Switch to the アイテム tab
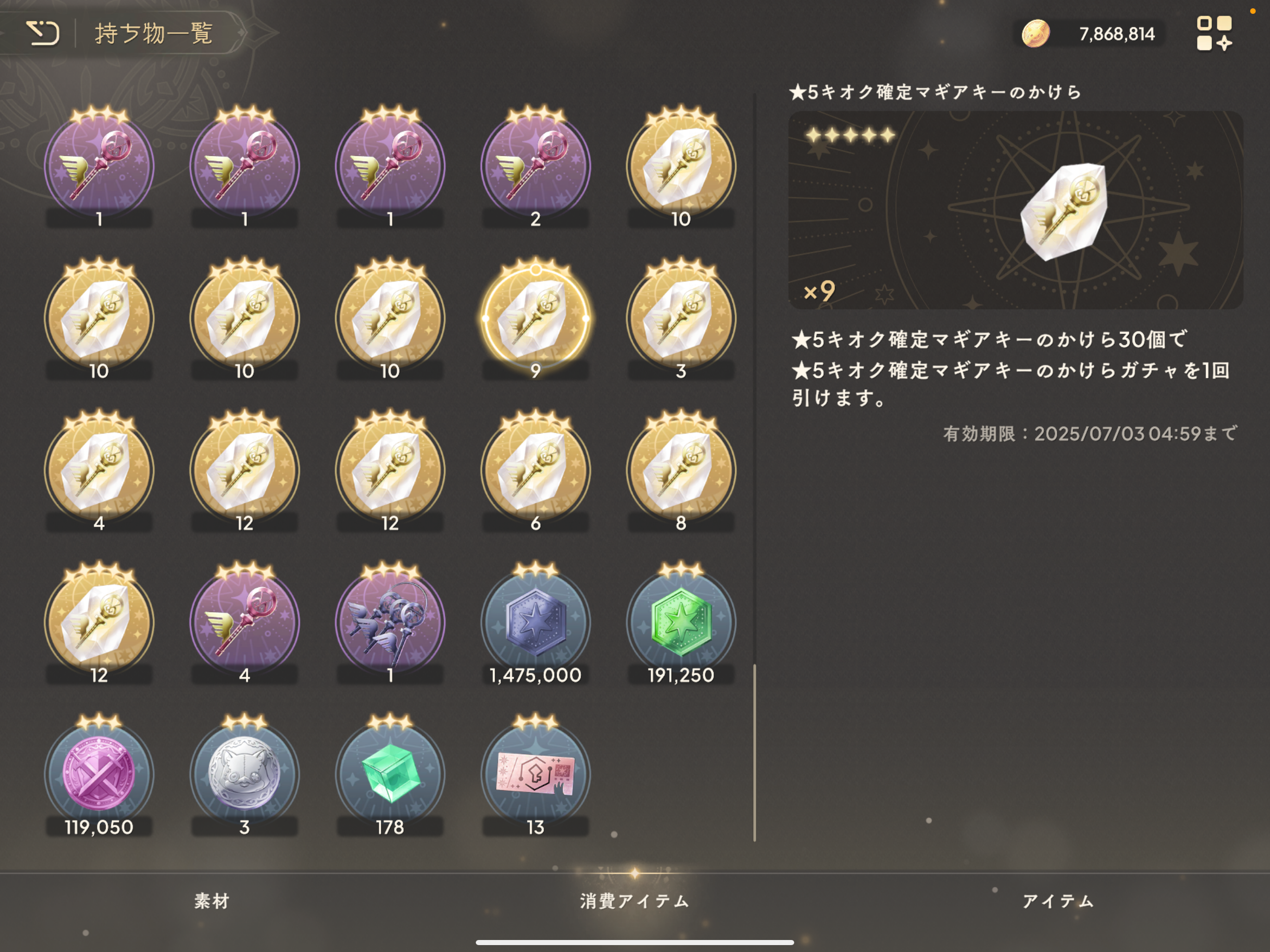The width and height of the screenshot is (1270, 952). tap(1058, 901)
